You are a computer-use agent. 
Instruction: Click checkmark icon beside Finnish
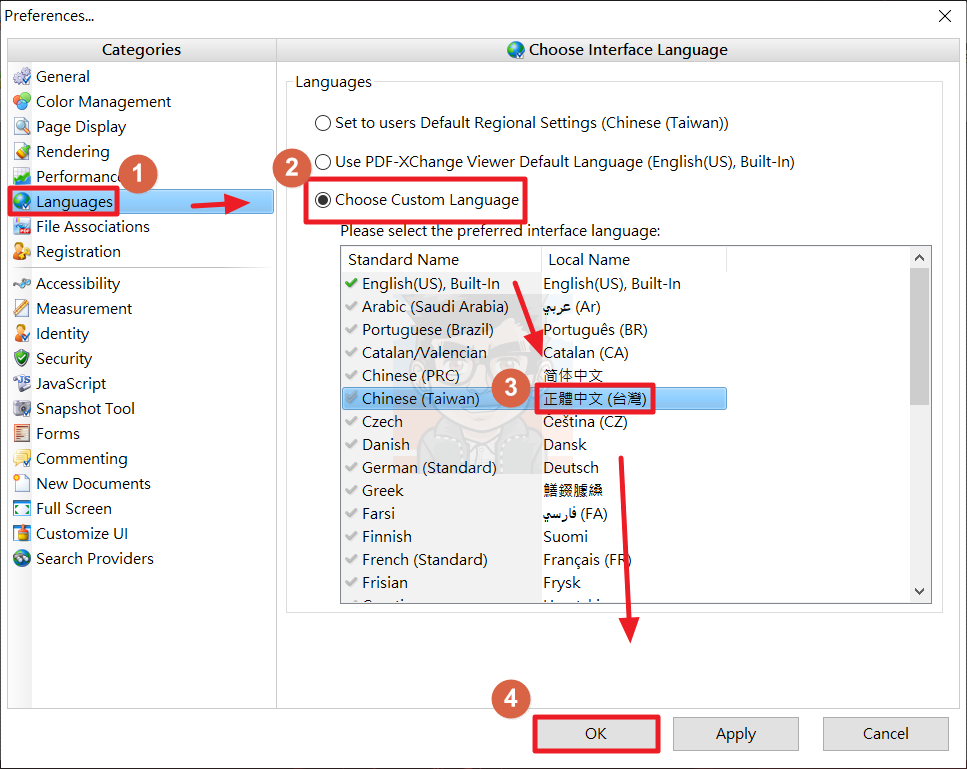tap(352, 536)
